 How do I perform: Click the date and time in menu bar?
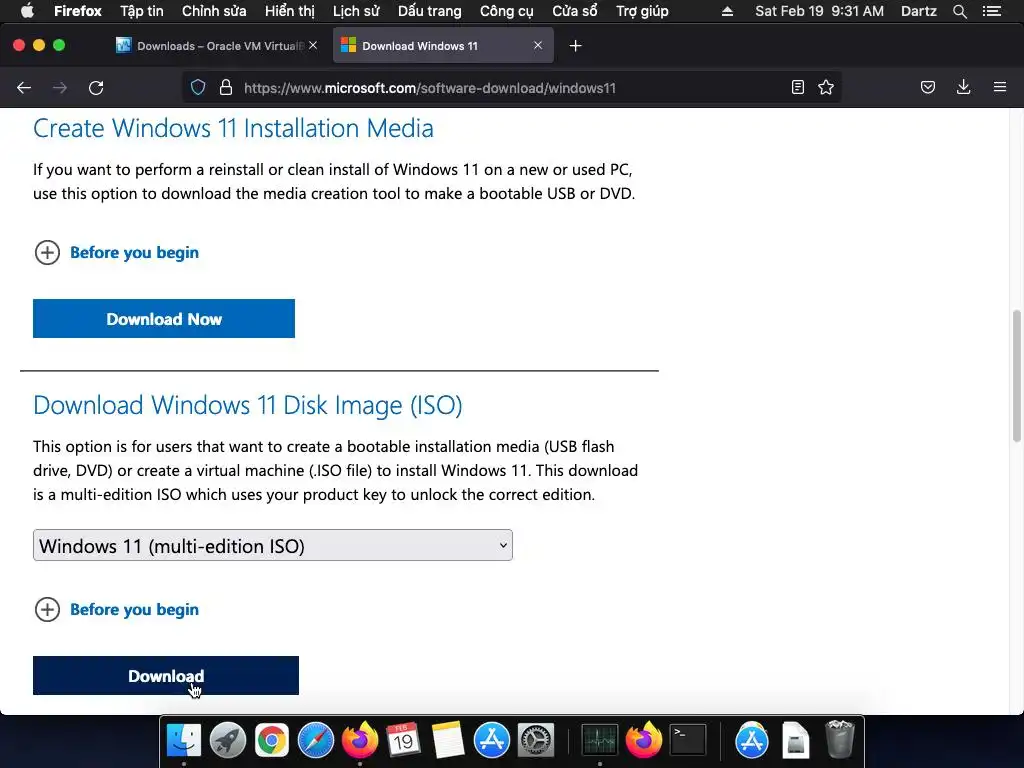click(x=820, y=11)
